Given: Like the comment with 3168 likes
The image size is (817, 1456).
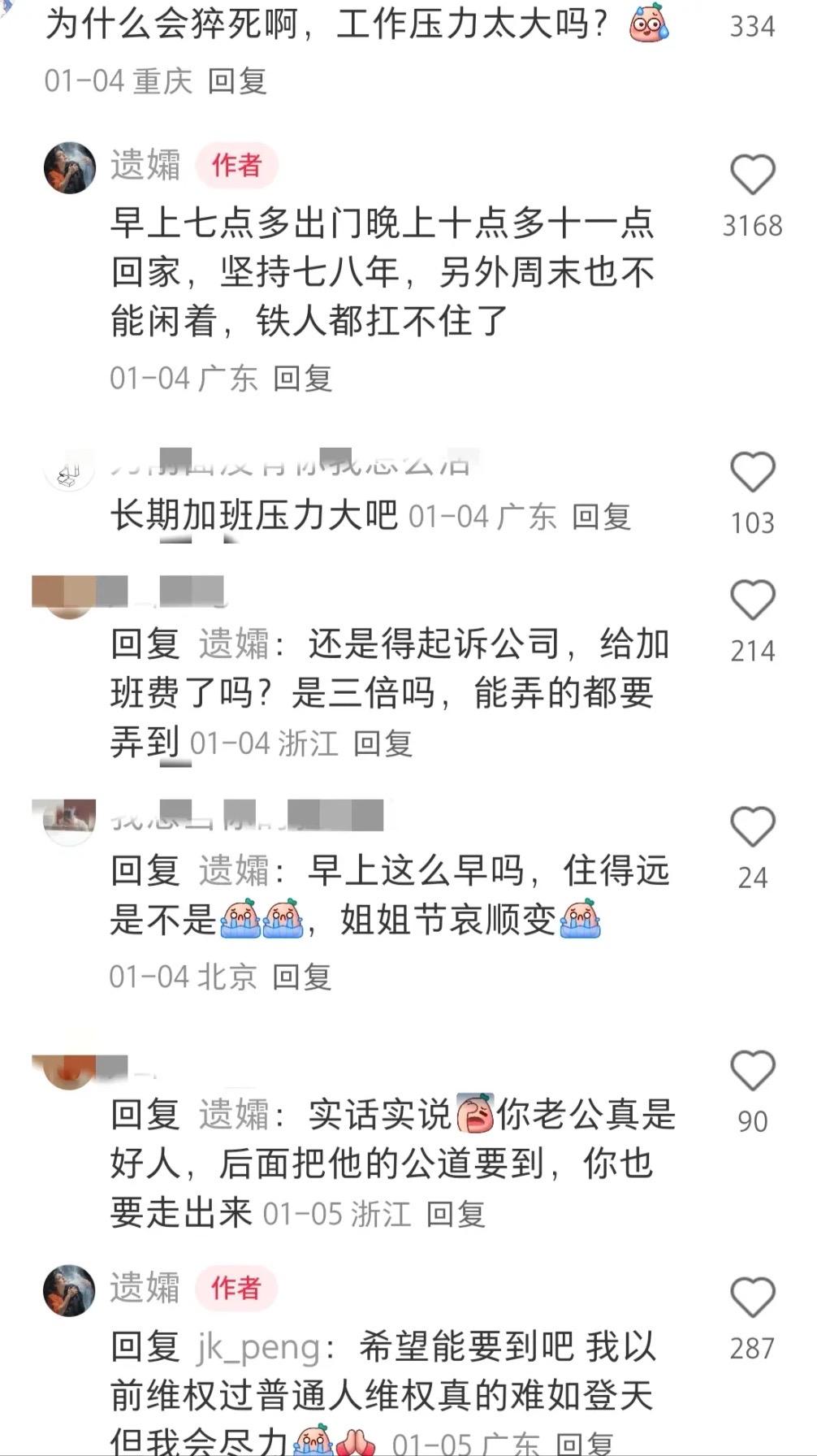Looking at the screenshot, I should coord(753,174).
